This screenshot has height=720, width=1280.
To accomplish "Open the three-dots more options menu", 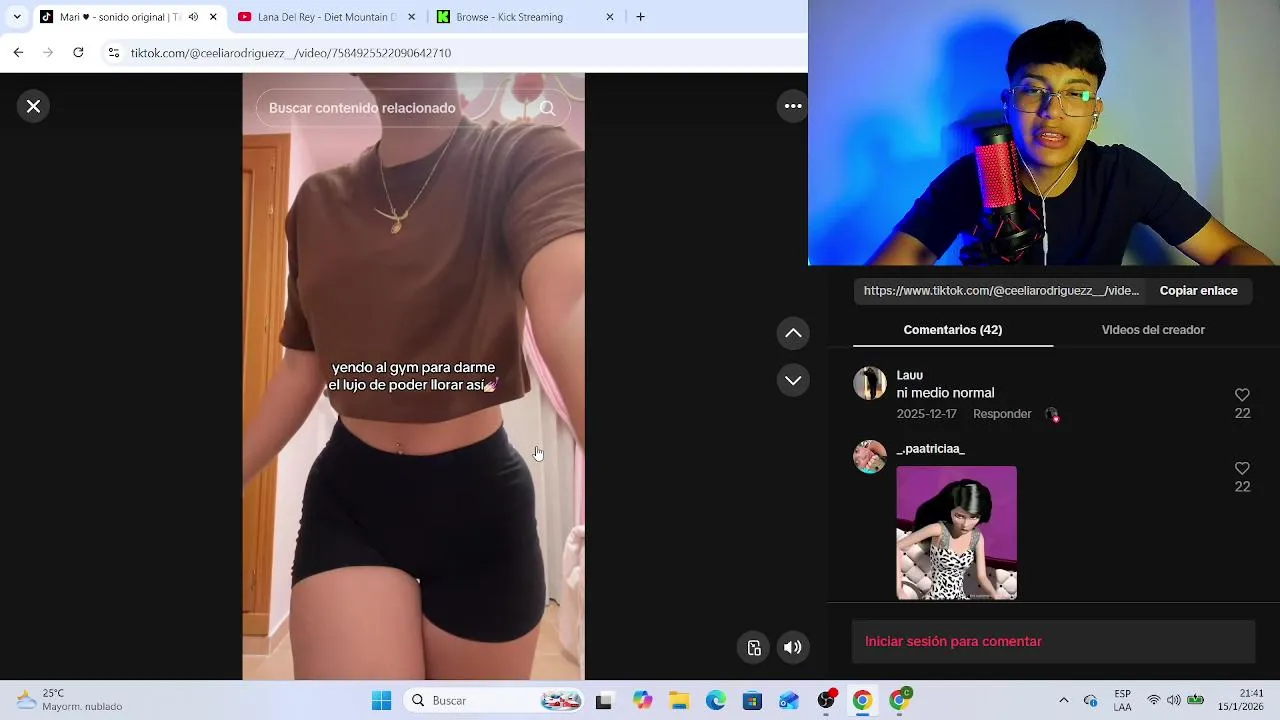I will (x=793, y=106).
